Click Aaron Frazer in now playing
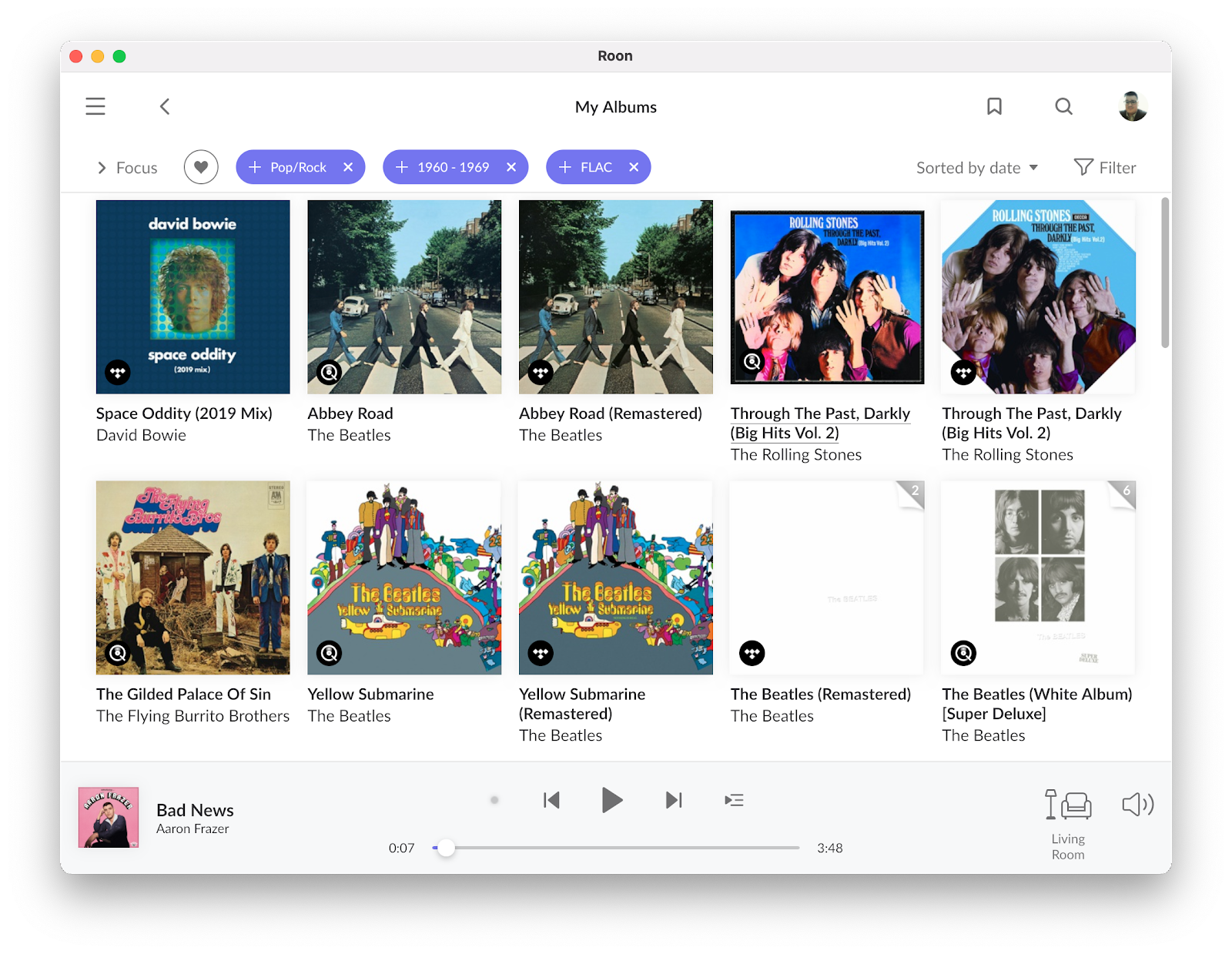Screen dimensions: 1232x954 click(192, 828)
